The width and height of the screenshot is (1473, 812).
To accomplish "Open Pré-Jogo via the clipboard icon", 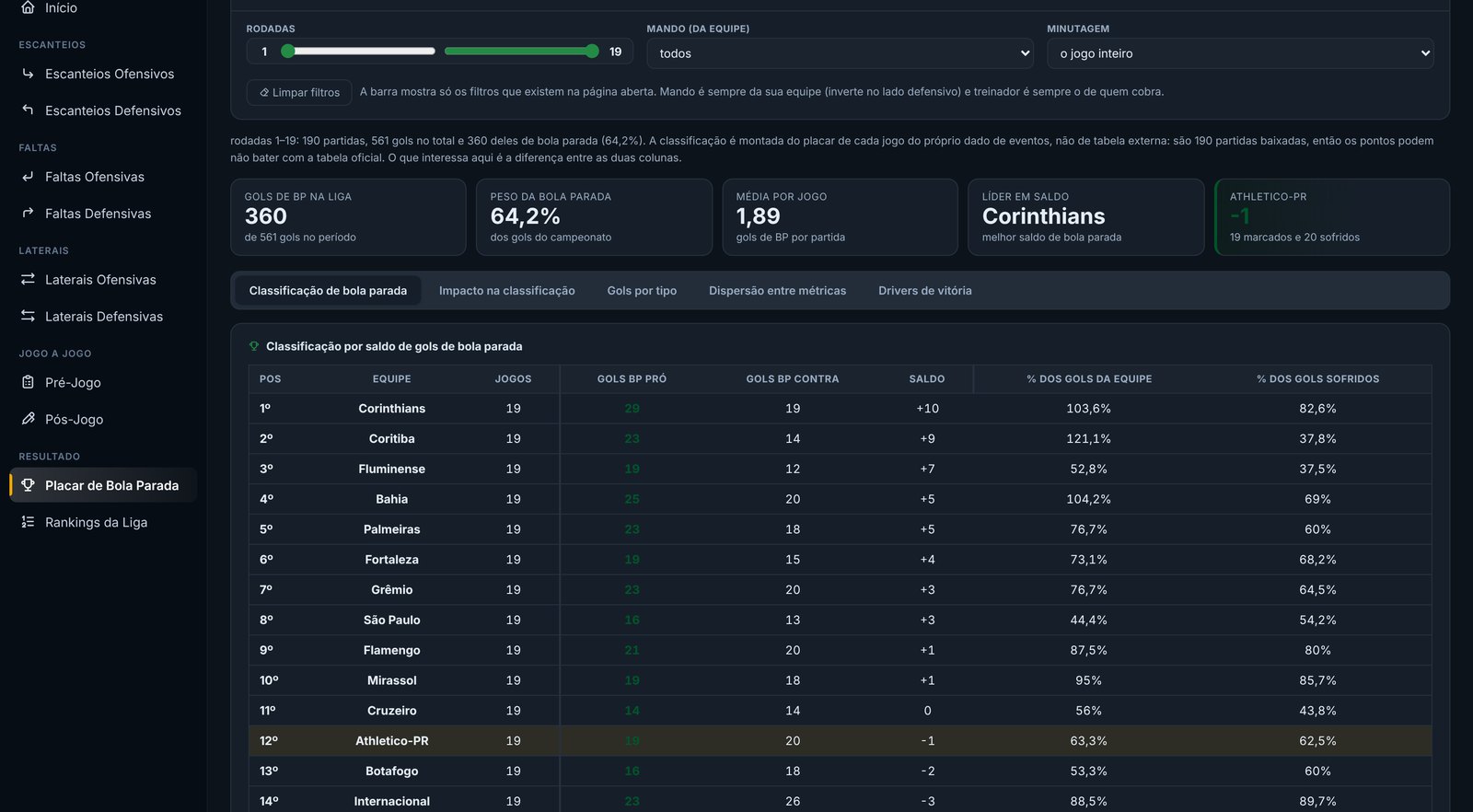I will point(28,383).
